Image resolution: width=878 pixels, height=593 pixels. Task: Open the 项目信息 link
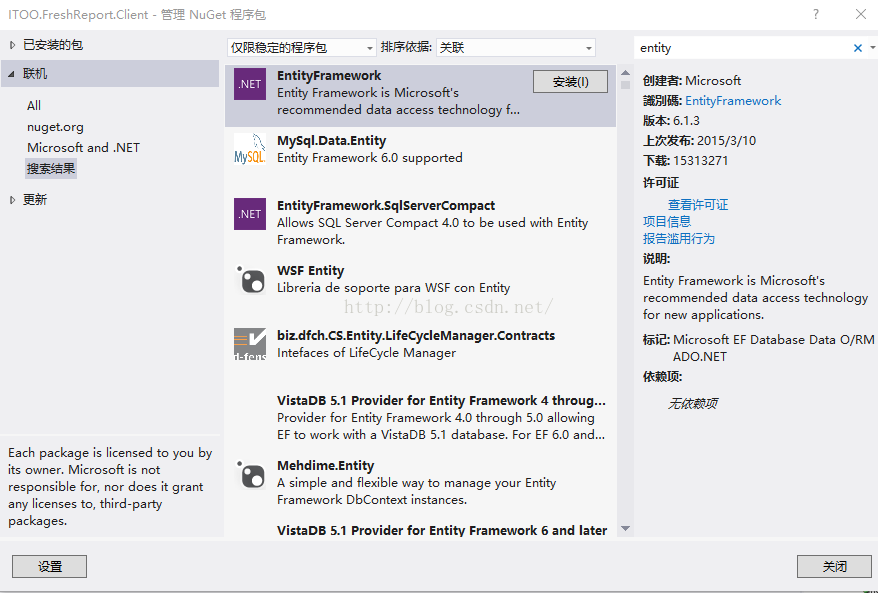point(667,222)
